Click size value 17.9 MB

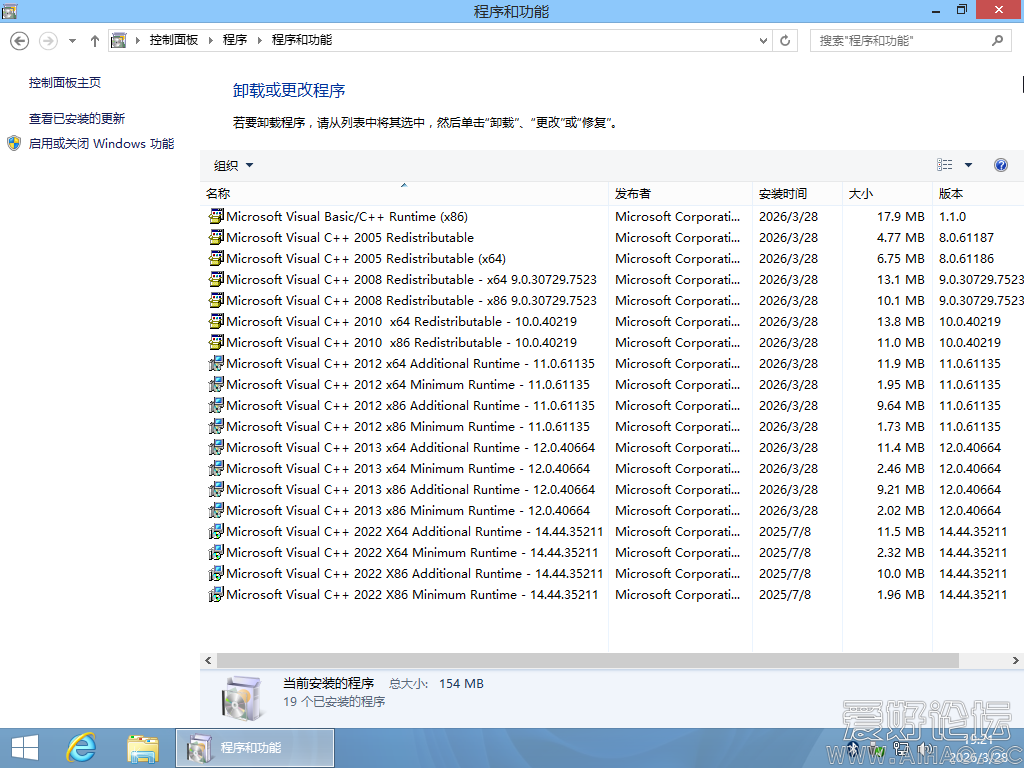(x=901, y=216)
